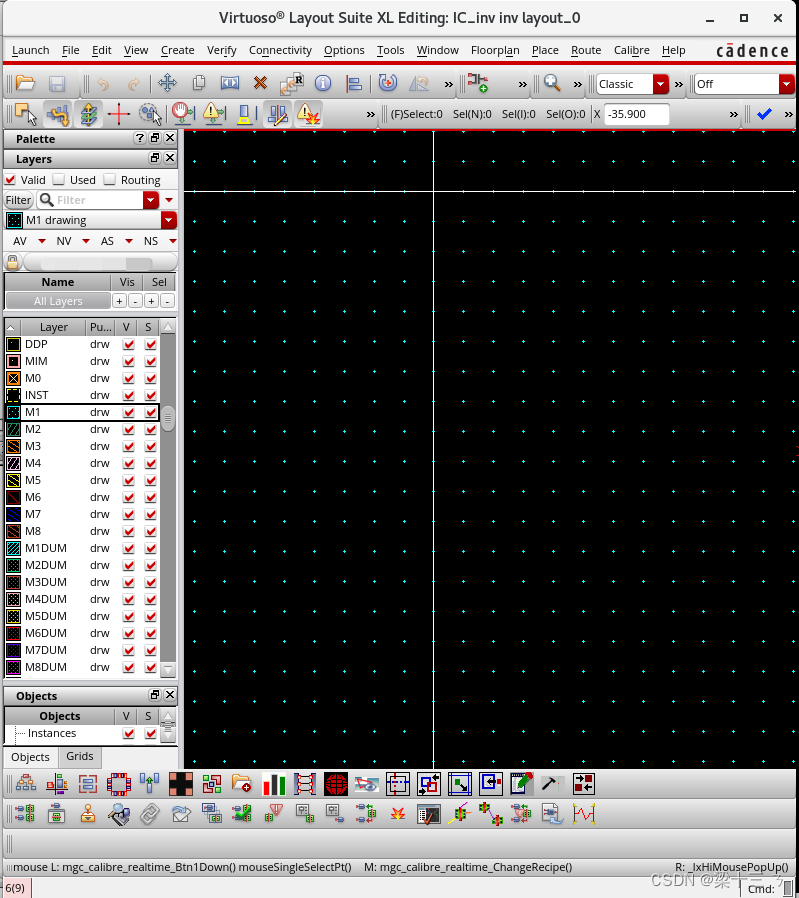Image resolution: width=799 pixels, height=898 pixels.
Task: Toggle selectability checkbox for MIM layer
Action: coord(151,361)
